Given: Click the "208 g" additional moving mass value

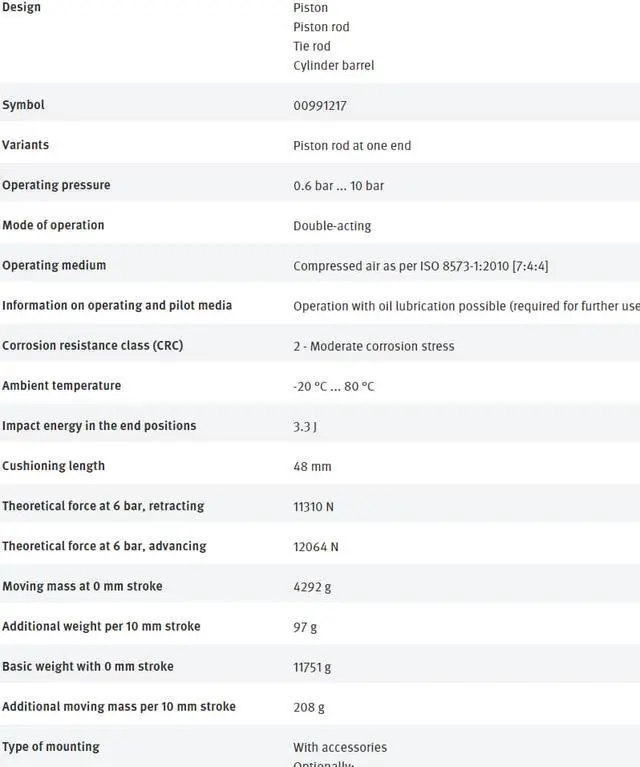Looking at the screenshot, I should [x=309, y=707].
